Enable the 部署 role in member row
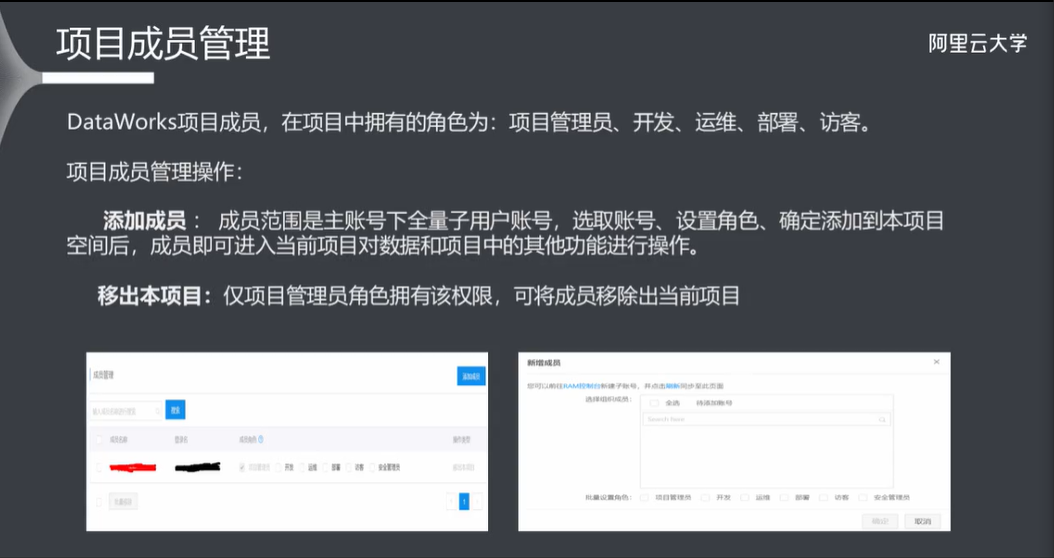The height and width of the screenshot is (558, 1054). (325, 467)
